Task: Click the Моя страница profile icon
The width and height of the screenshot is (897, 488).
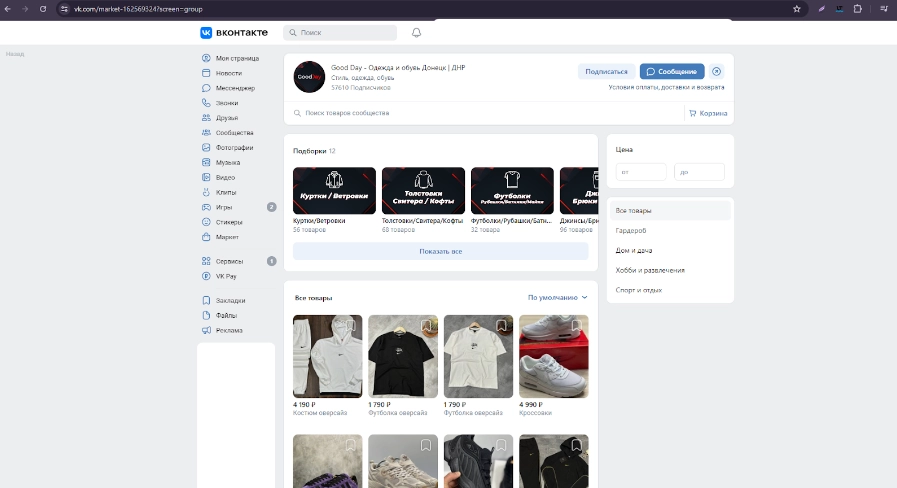Action: coord(206,58)
